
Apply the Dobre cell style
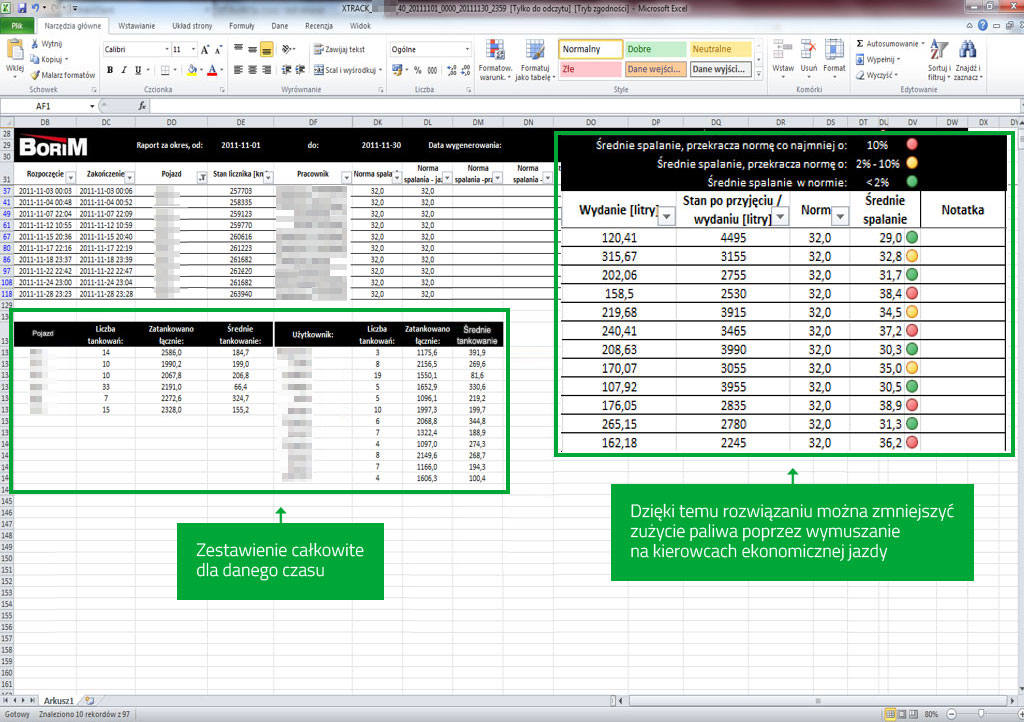[655, 49]
